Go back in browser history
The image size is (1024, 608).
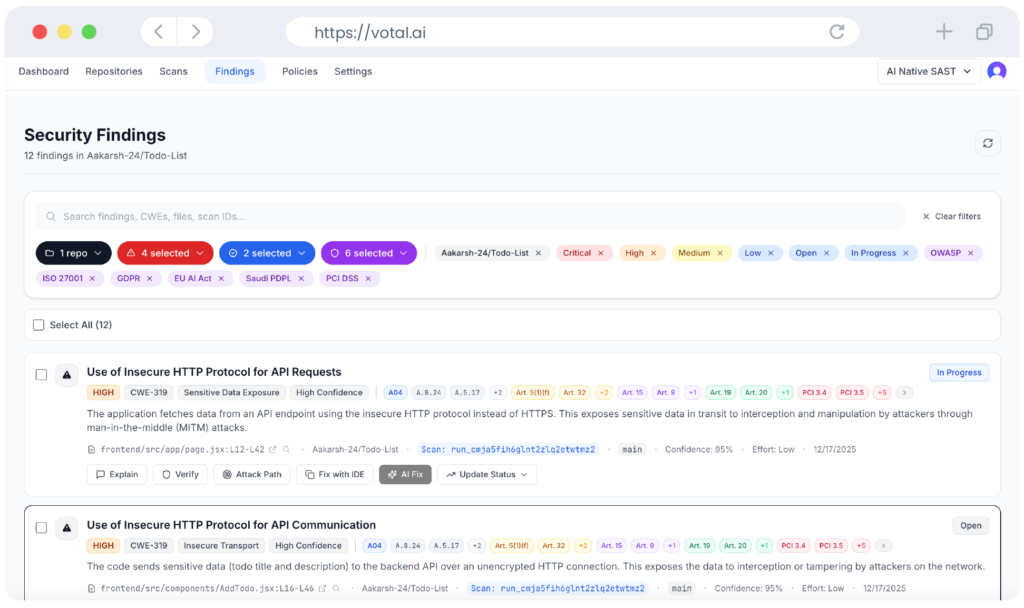point(158,32)
